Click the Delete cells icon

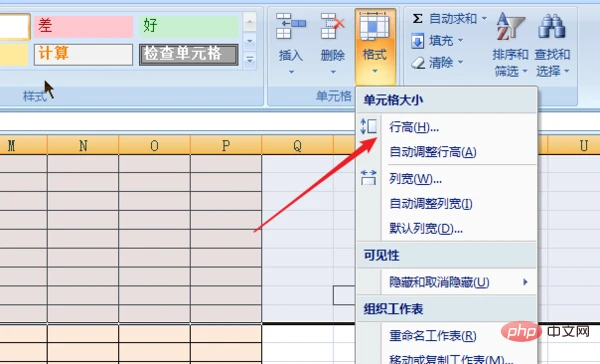(333, 26)
